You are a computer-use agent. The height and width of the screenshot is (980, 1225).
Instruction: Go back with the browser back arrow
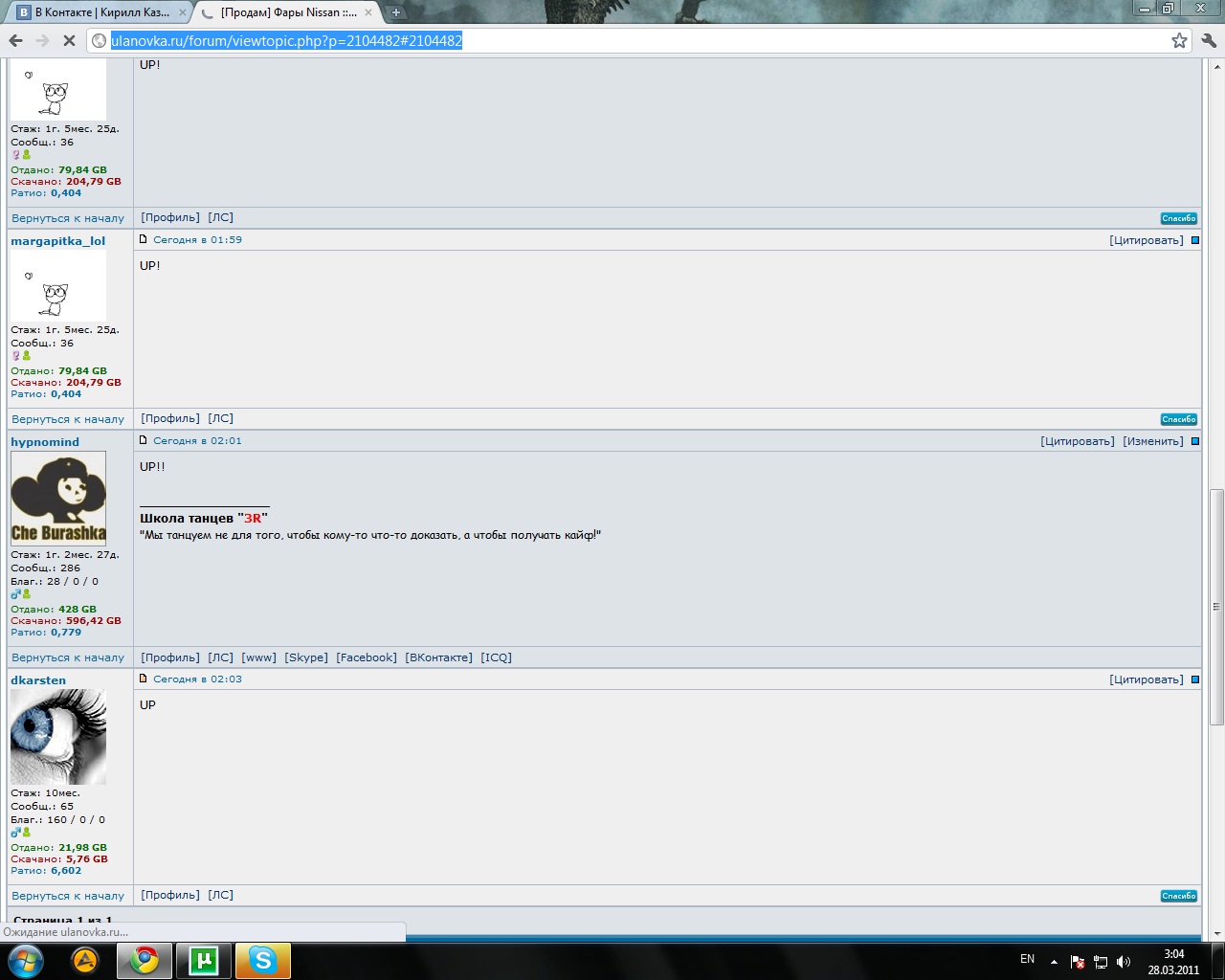[15, 40]
